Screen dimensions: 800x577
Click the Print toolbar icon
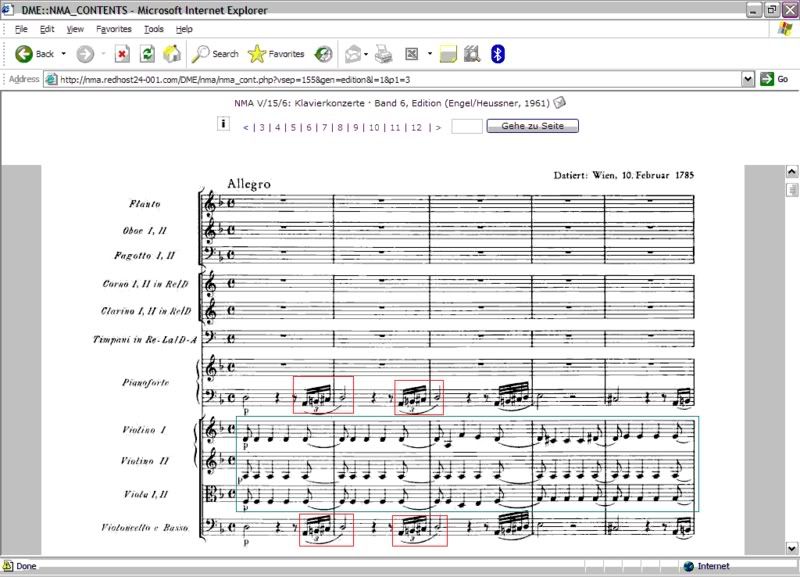(384, 54)
